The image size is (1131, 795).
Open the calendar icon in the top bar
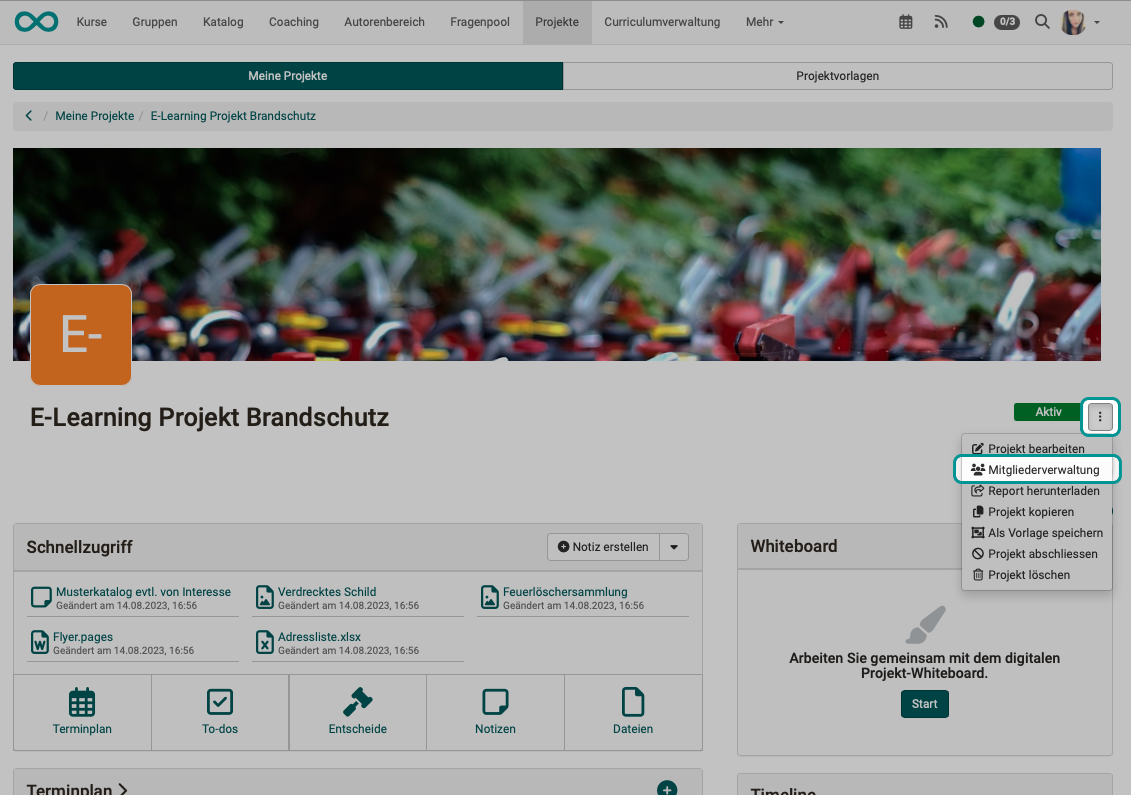(905, 21)
